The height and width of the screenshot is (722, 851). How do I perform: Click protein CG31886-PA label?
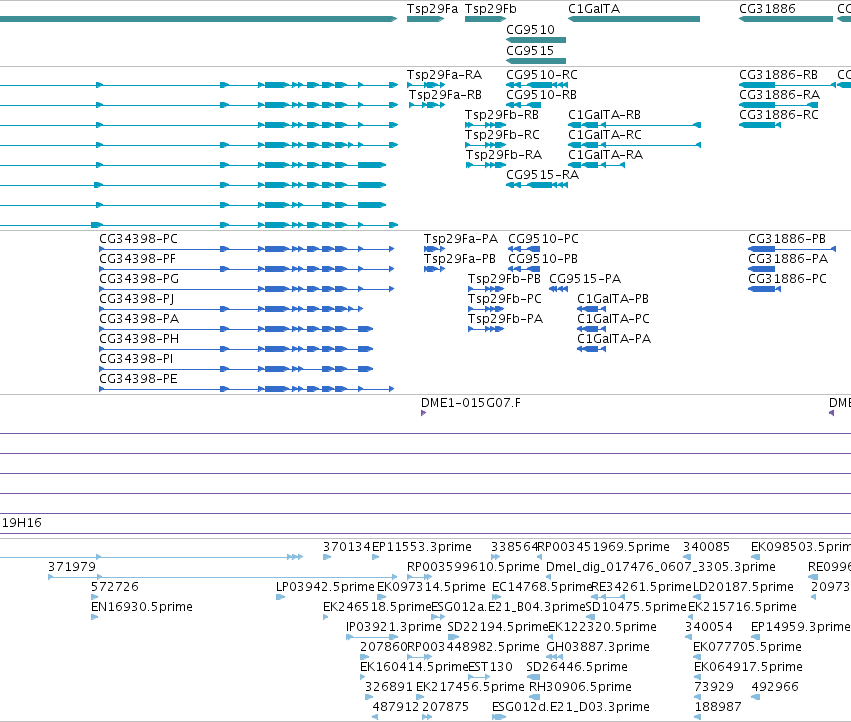point(788,259)
